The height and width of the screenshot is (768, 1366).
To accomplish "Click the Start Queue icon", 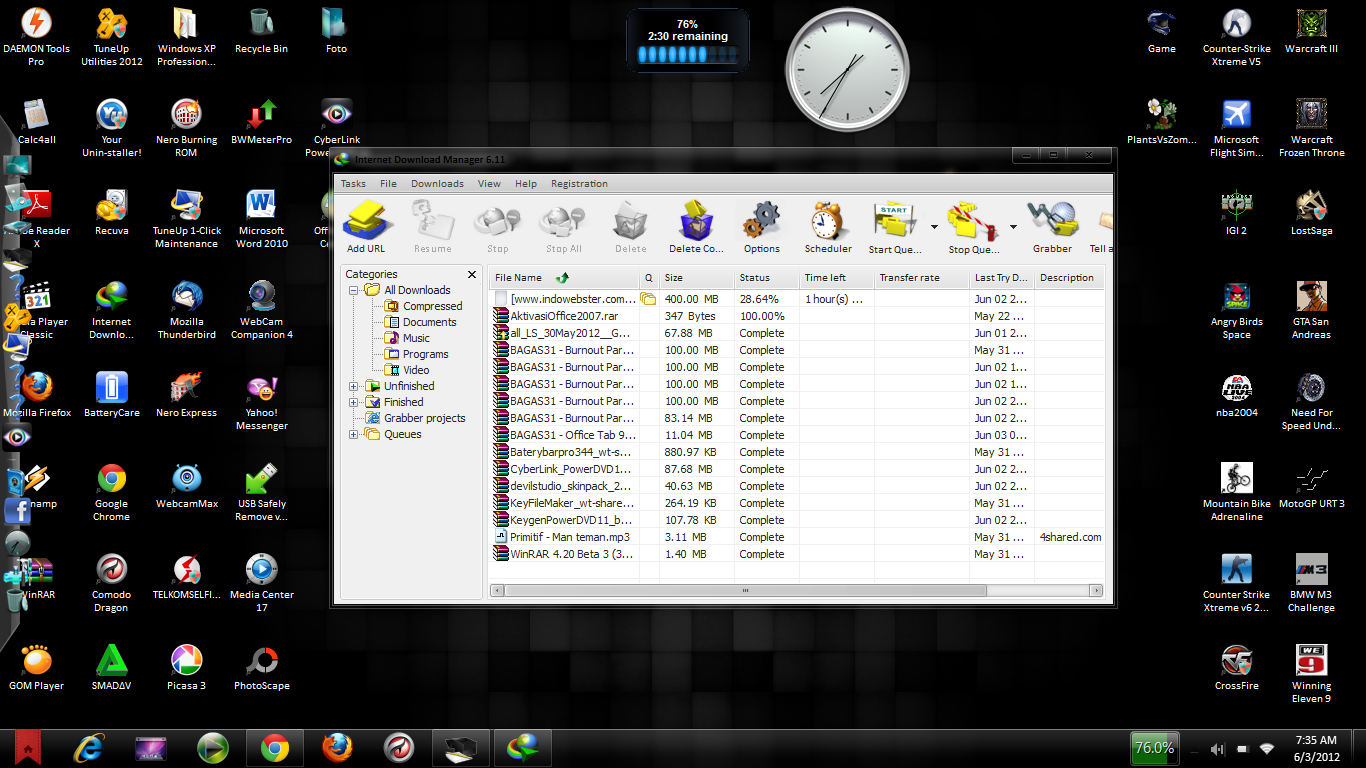I will pyautogui.click(x=894, y=220).
